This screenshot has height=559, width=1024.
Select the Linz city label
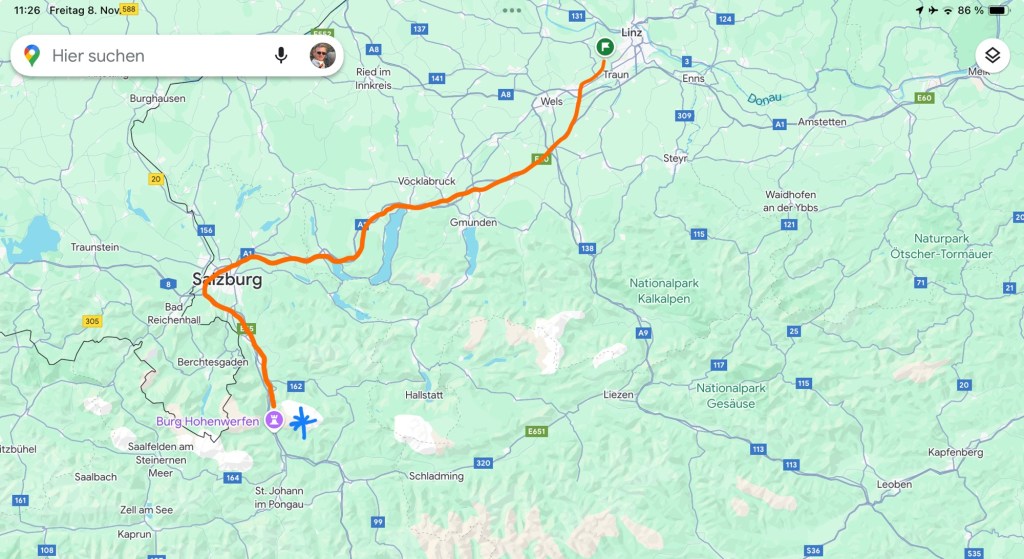coord(632,32)
